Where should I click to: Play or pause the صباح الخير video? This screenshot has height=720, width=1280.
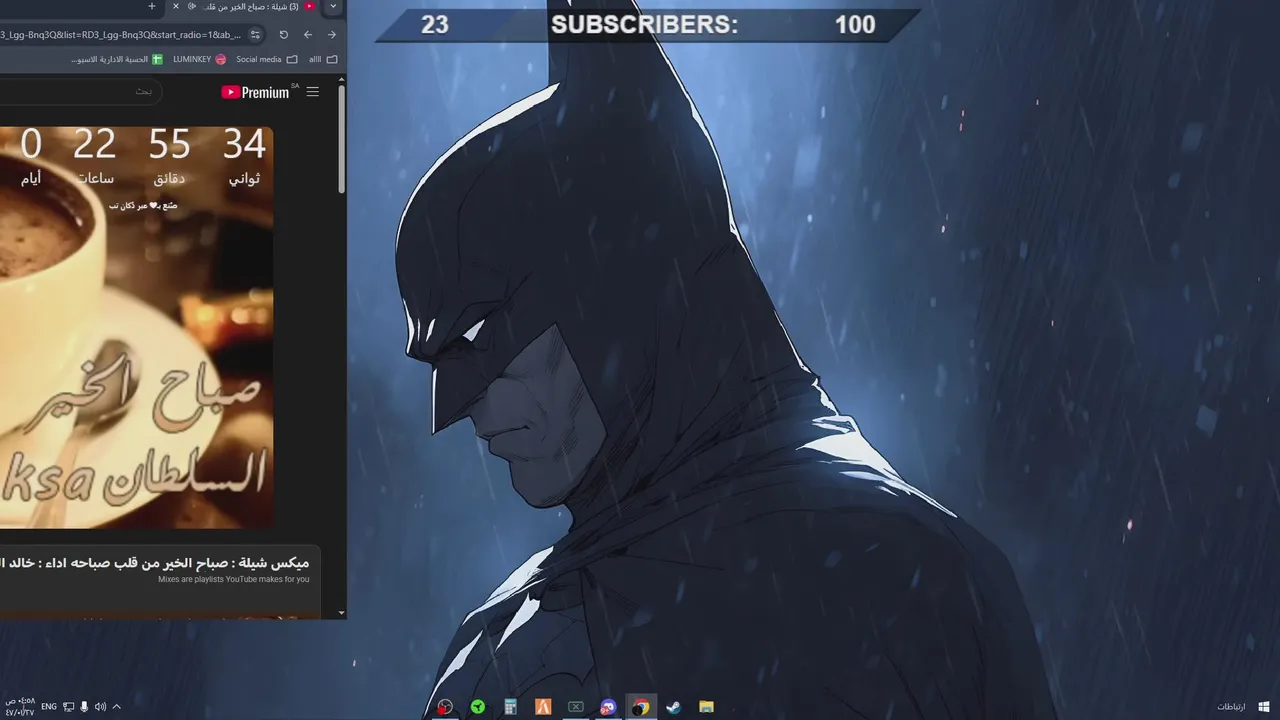coord(136,327)
